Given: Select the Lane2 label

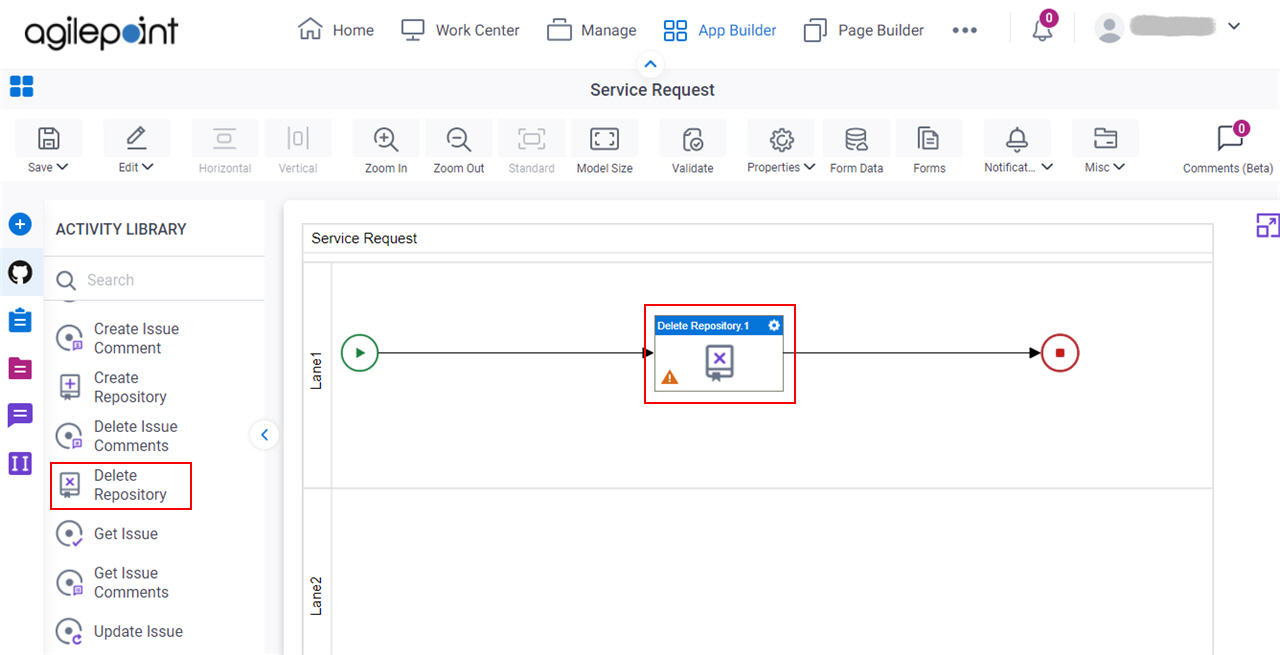Looking at the screenshot, I should [x=316, y=595].
